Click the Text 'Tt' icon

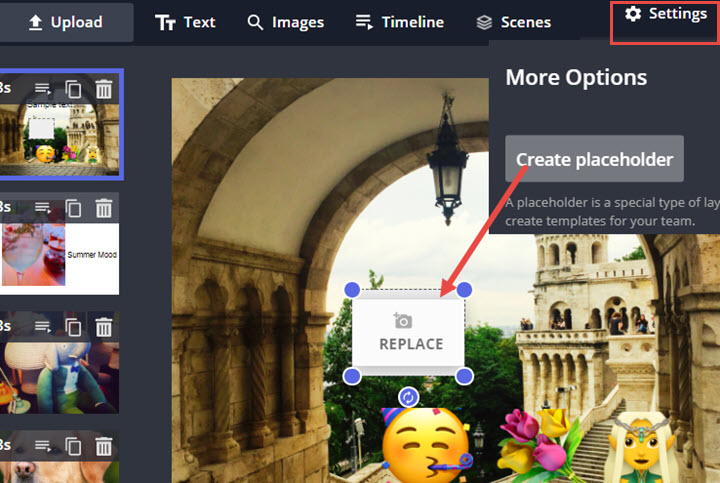pos(165,22)
